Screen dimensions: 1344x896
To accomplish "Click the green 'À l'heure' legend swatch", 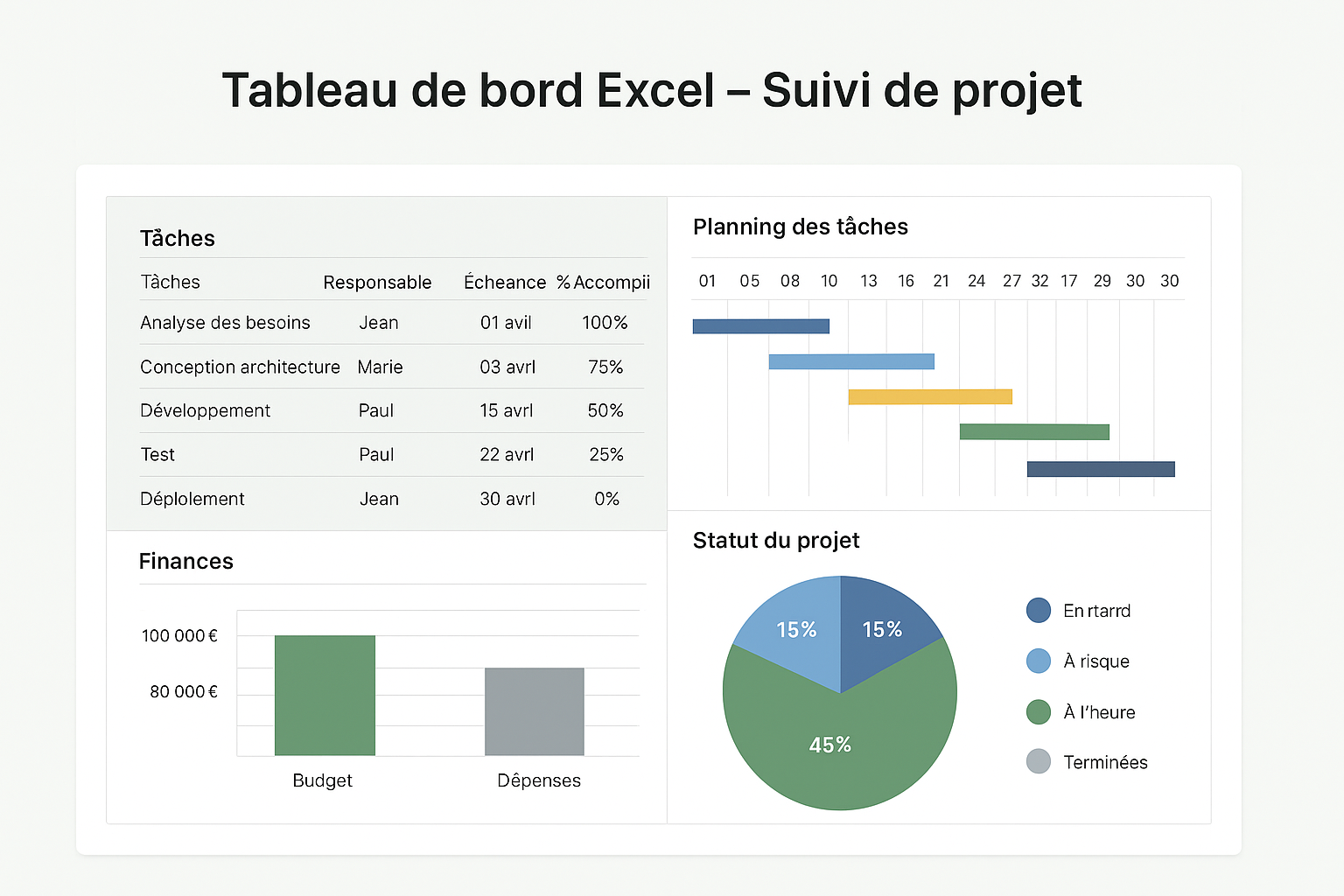I will tap(1038, 712).
